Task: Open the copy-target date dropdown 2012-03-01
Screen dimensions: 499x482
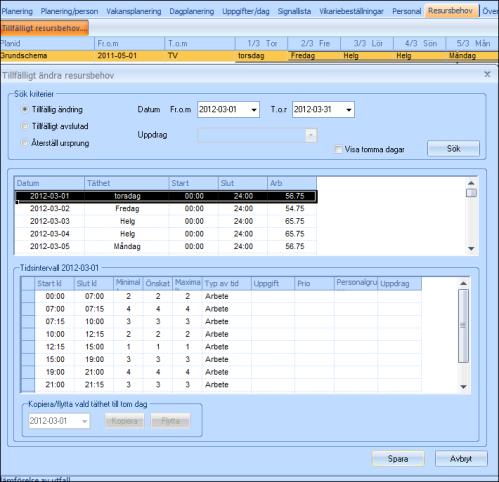Action: point(85,421)
